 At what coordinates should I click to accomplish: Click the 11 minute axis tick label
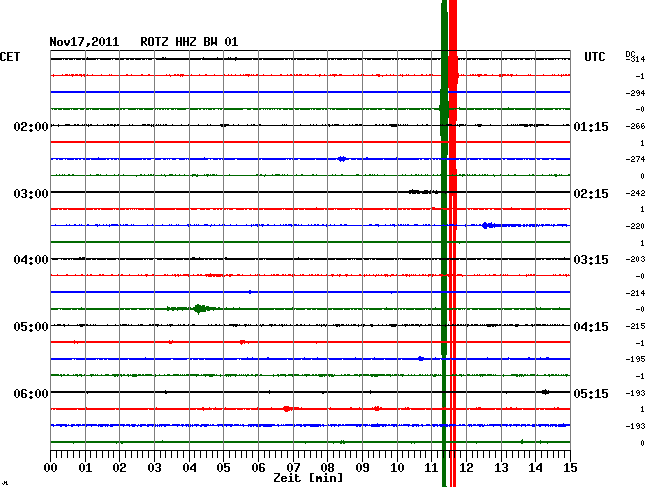[432, 468]
